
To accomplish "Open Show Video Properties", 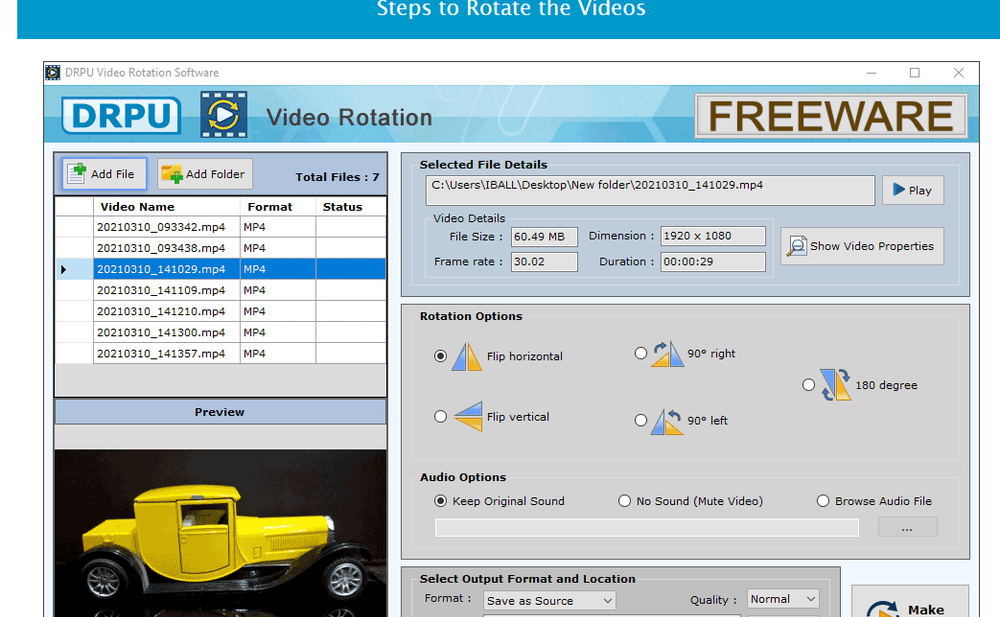I will click(862, 246).
